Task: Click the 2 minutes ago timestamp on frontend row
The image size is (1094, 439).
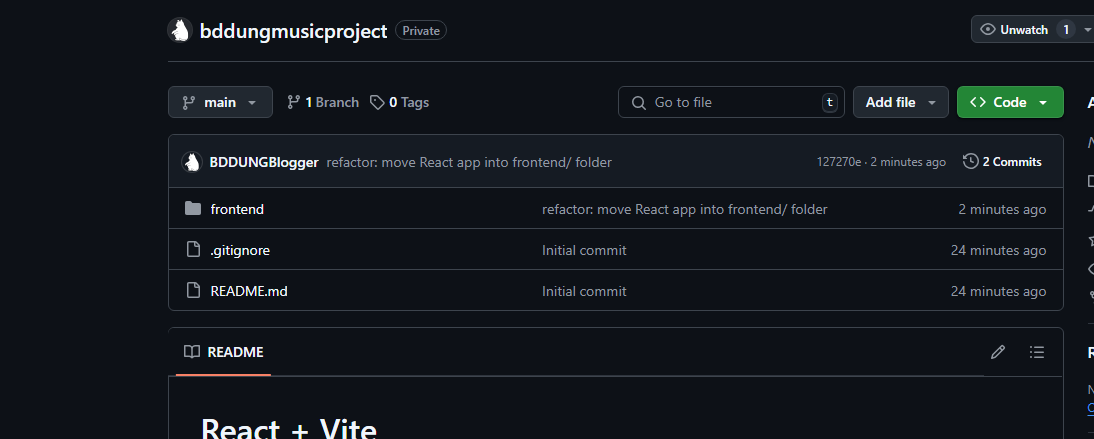Action: point(1002,209)
